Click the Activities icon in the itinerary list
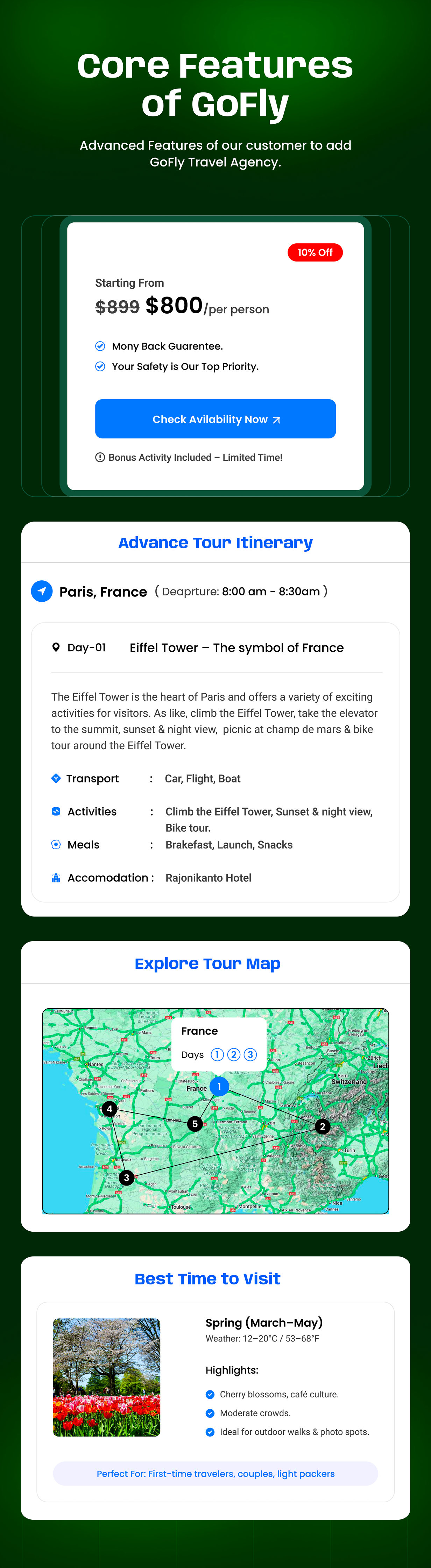 point(55,811)
